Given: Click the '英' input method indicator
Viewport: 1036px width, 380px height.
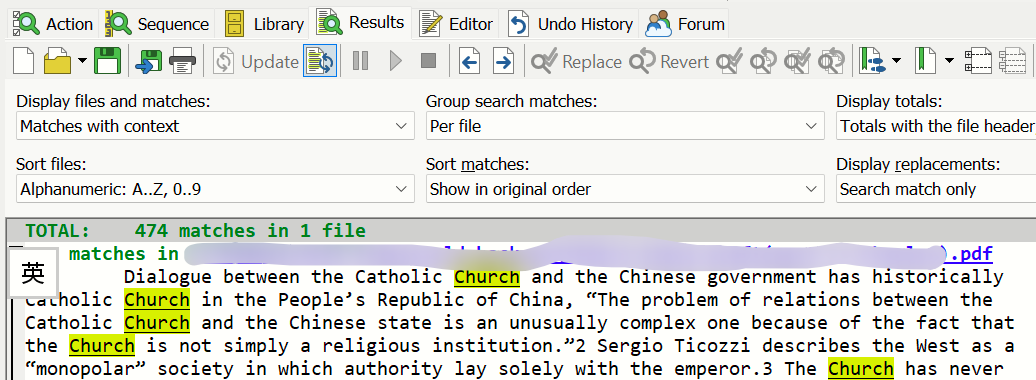Looking at the screenshot, I should click(32, 272).
